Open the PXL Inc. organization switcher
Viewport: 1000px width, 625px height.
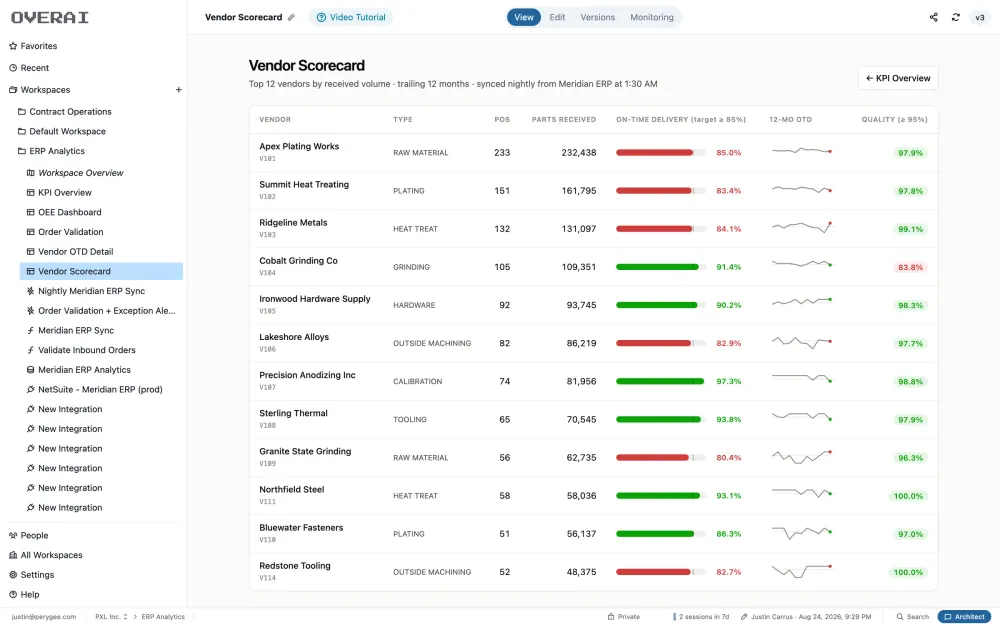pyautogui.click(x=111, y=617)
